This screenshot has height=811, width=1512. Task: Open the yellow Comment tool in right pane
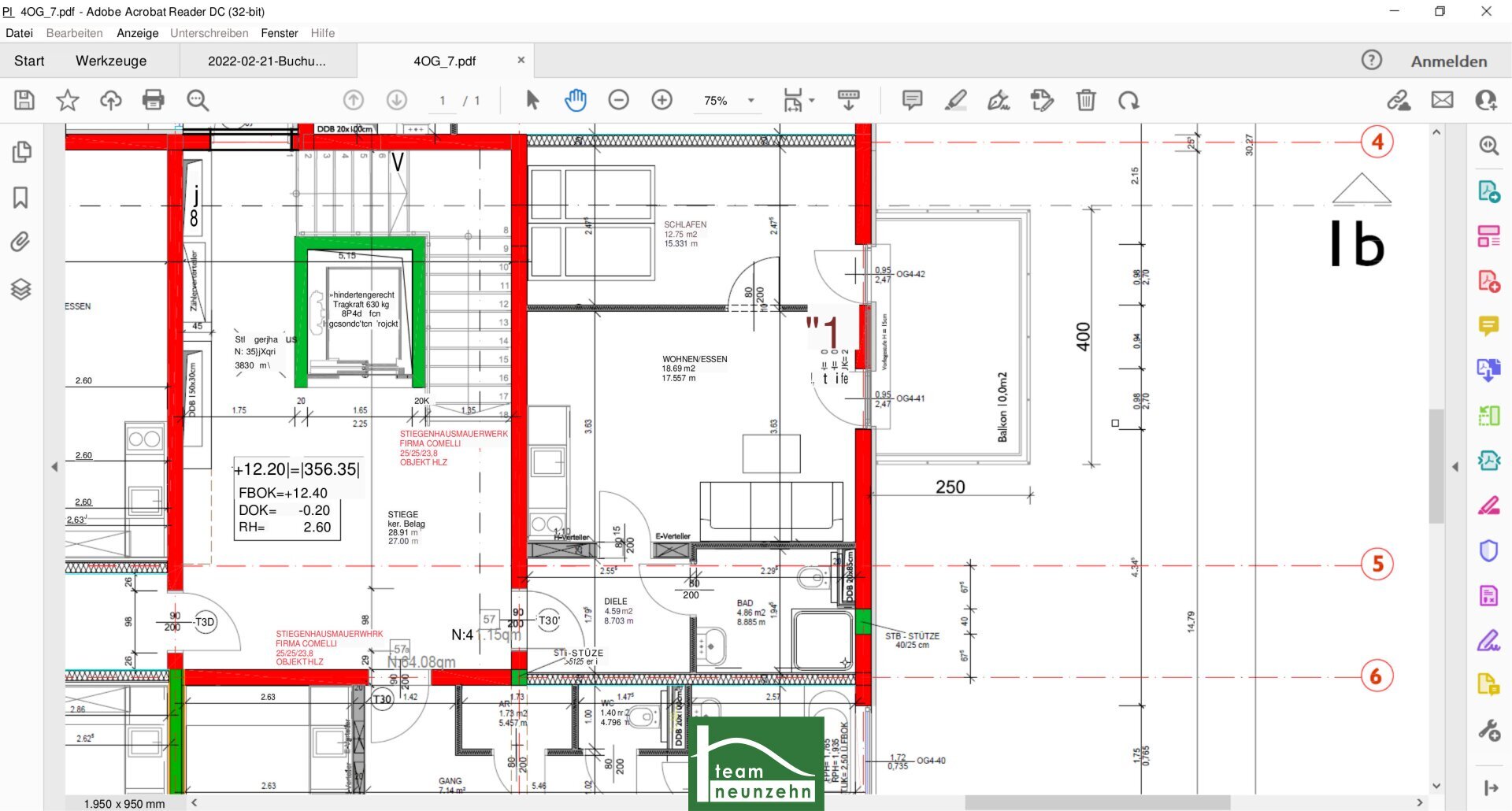pos(1488,325)
